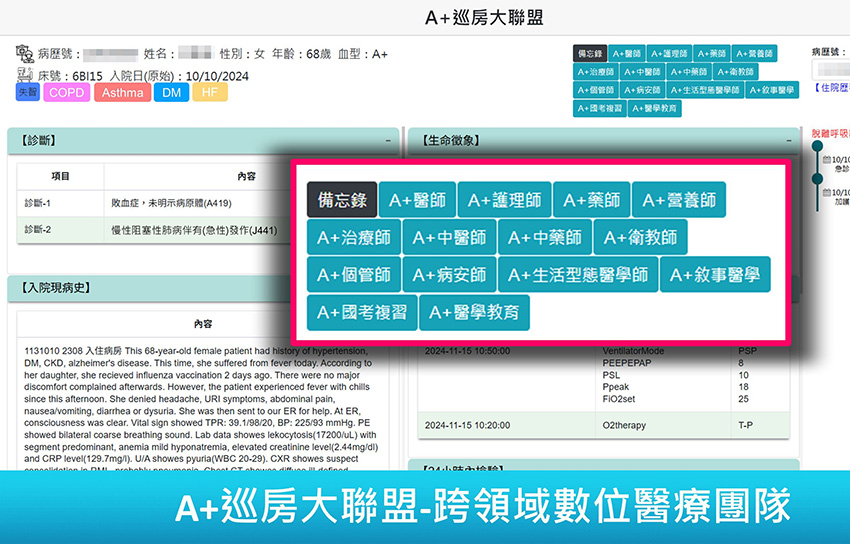
Task: Click the 項目 column header in diagnosis table
Action: 60,176
